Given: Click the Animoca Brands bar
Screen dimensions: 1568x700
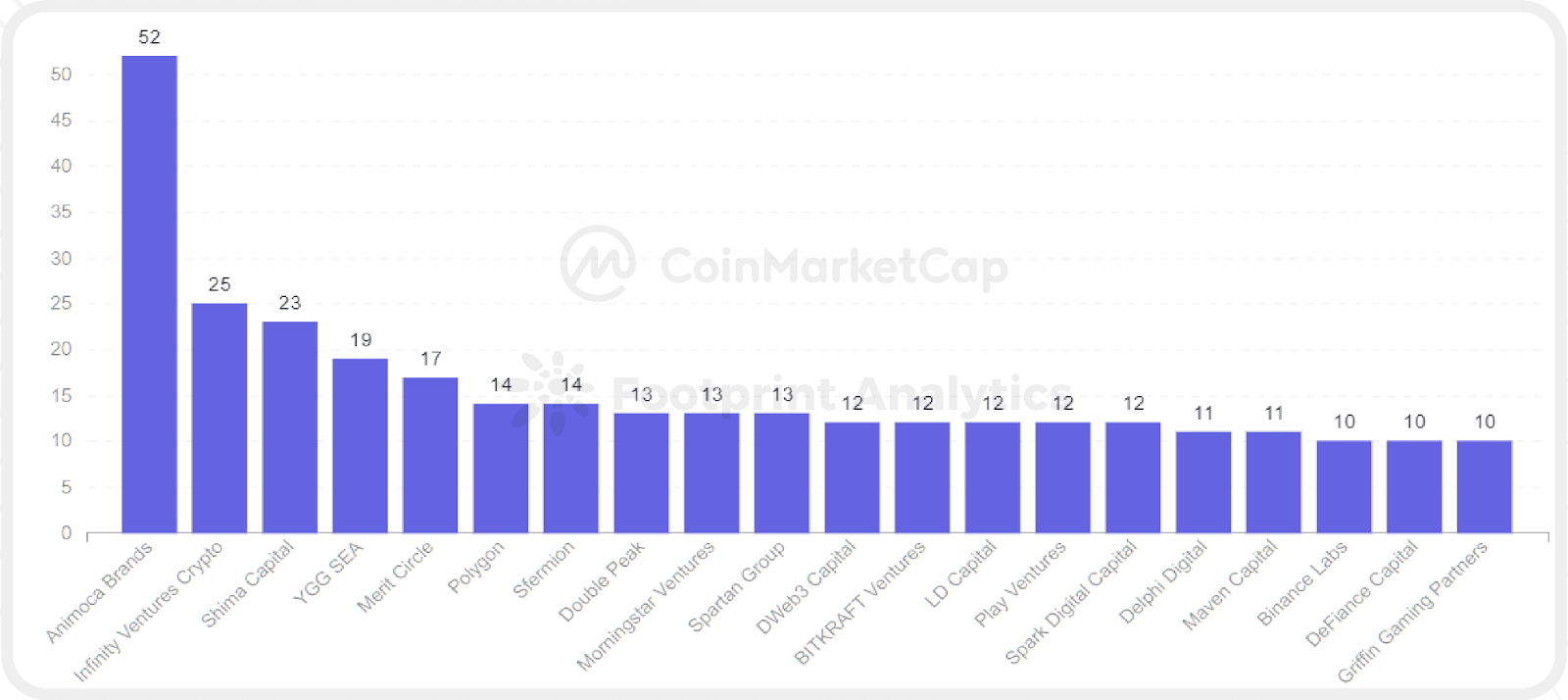Looking at the screenshot, I should click(149, 294).
